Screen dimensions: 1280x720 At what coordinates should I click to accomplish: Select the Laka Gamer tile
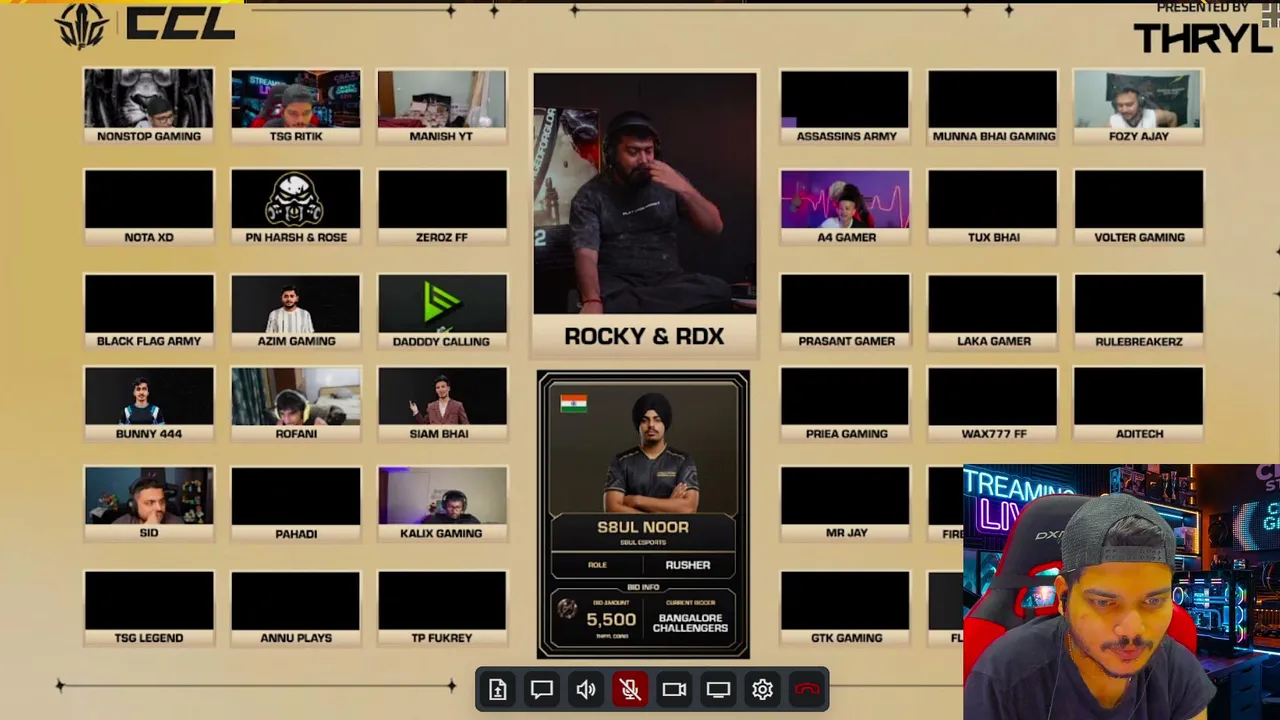(x=993, y=312)
